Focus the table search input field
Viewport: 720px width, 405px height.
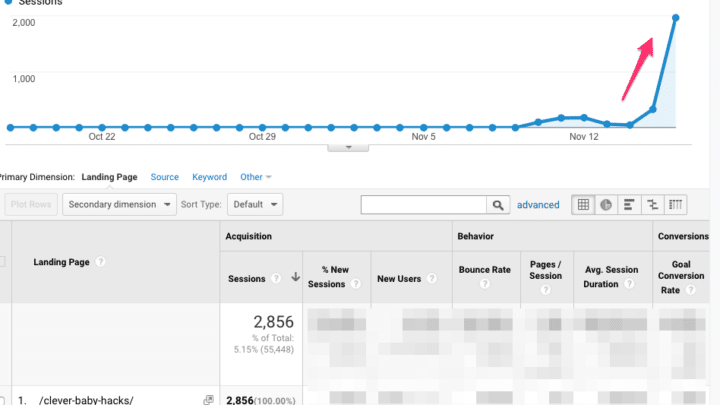tap(424, 205)
